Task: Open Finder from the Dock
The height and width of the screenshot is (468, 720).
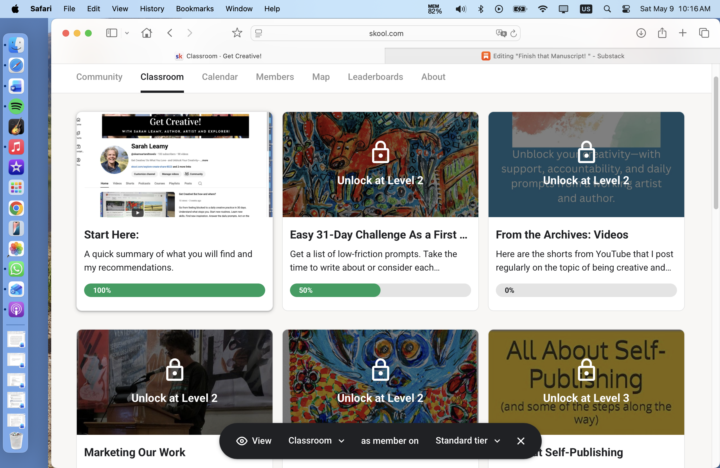Action: [x=16, y=45]
